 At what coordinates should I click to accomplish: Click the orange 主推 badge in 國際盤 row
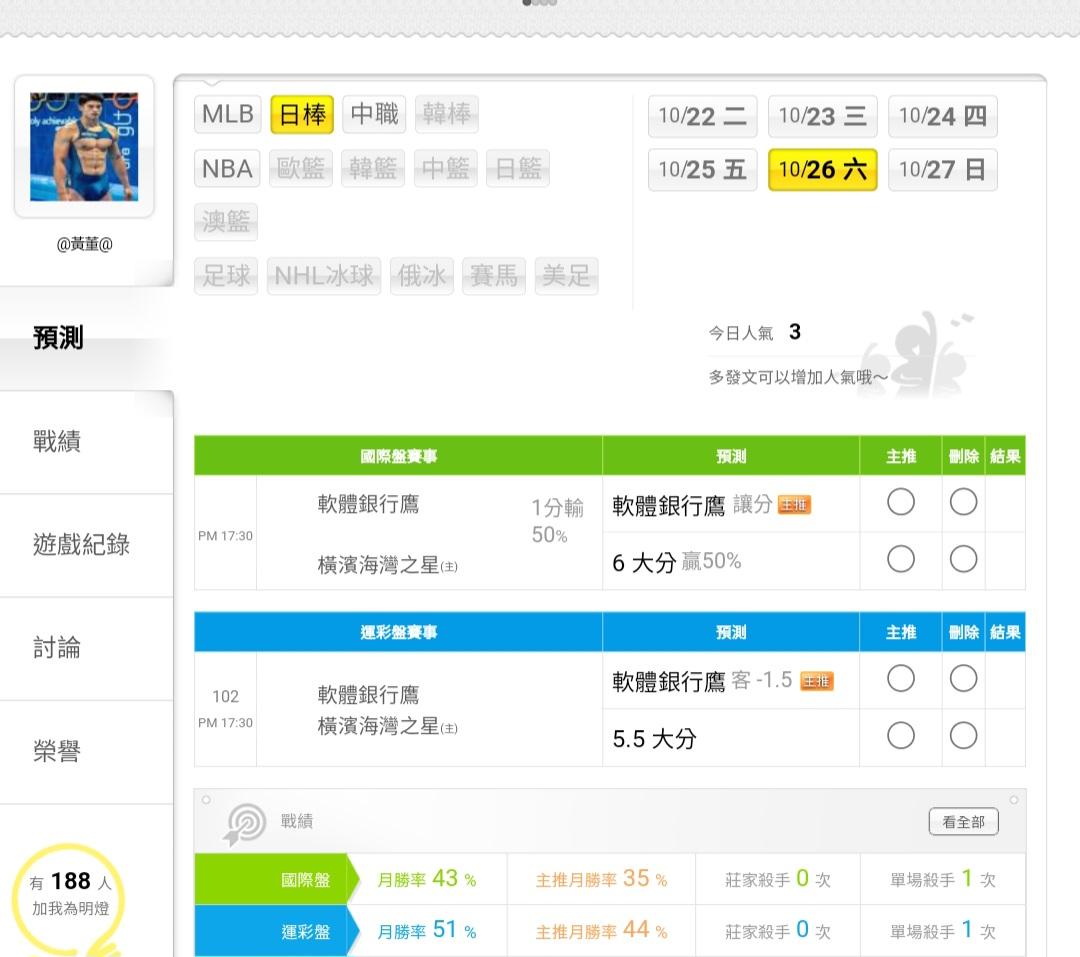794,505
